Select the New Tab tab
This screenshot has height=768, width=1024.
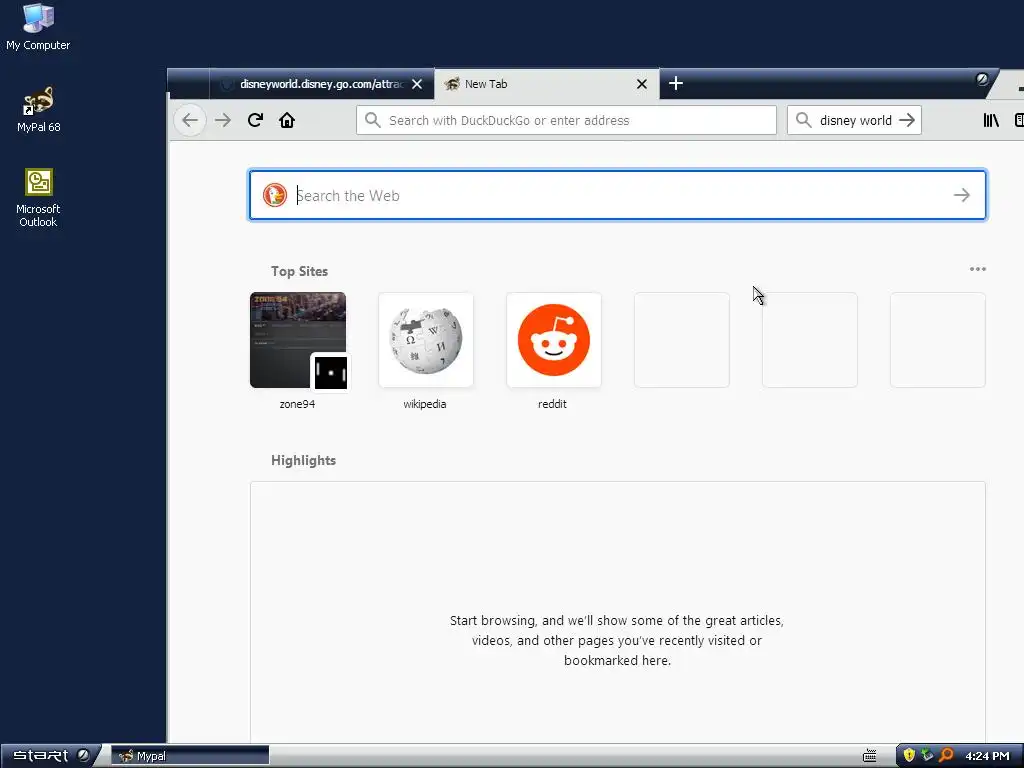point(546,84)
